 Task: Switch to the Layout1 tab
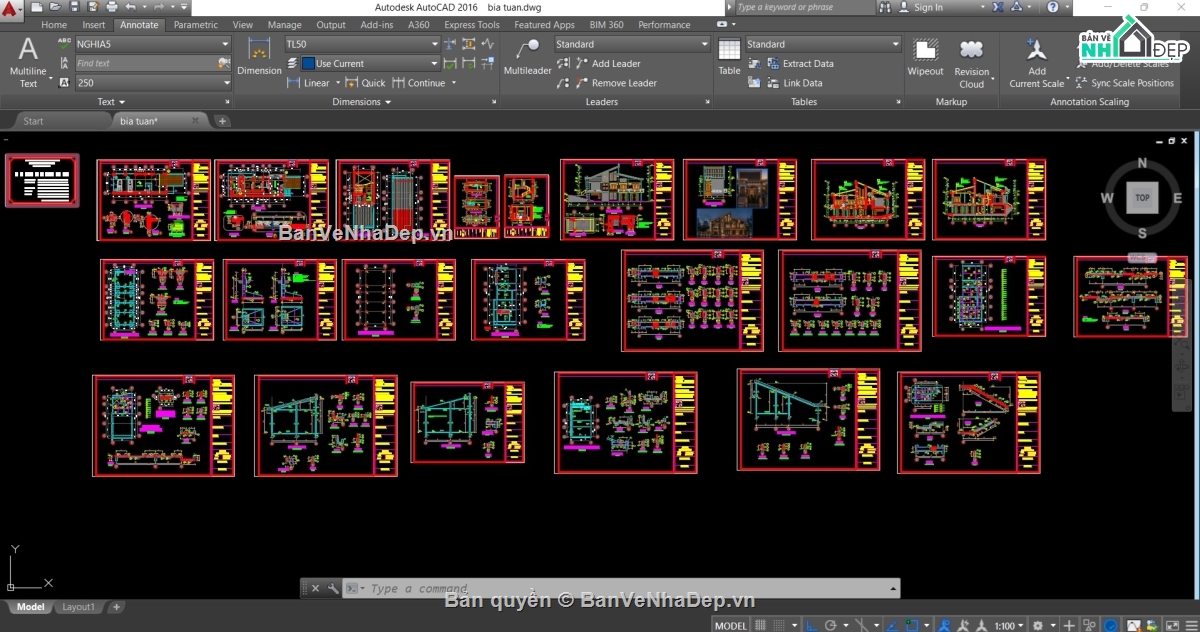tap(79, 607)
